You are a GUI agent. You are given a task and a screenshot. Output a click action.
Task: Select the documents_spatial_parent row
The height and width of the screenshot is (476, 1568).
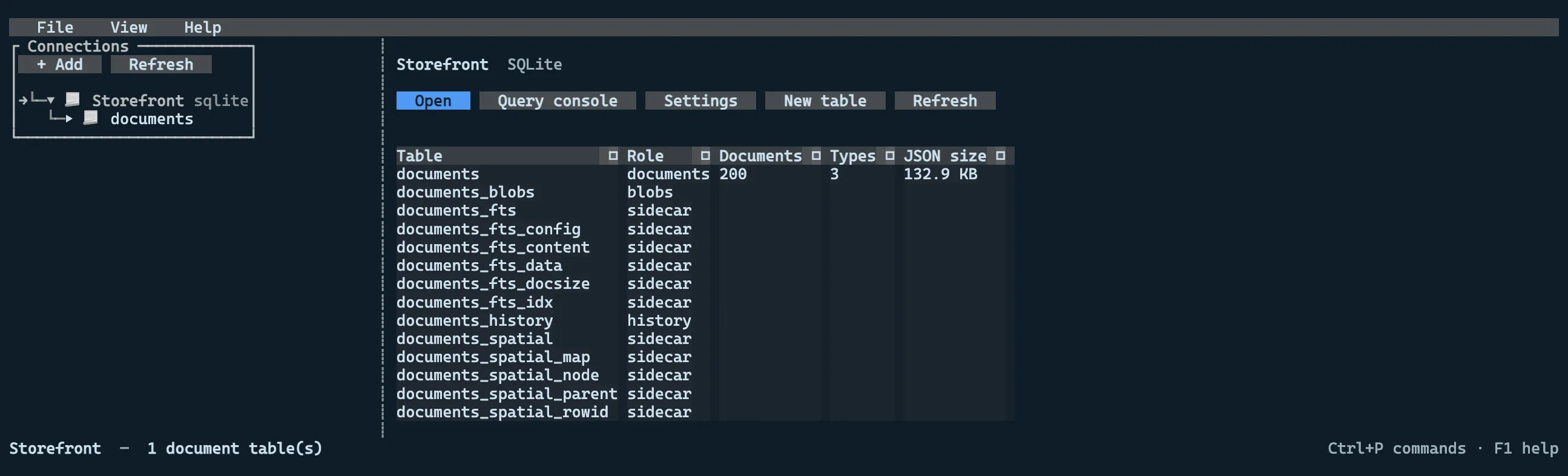click(x=705, y=394)
